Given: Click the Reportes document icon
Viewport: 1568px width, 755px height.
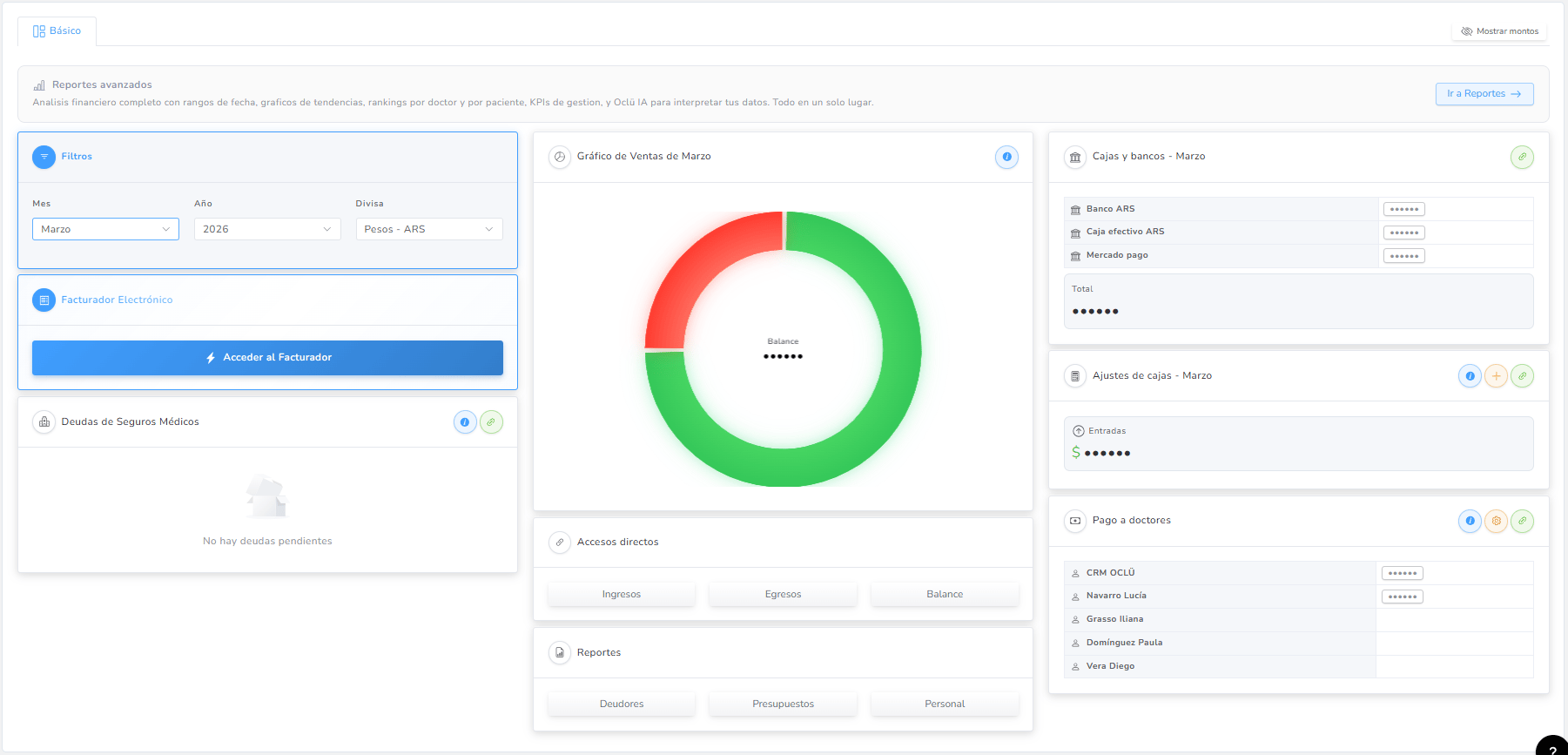Looking at the screenshot, I should [x=560, y=652].
